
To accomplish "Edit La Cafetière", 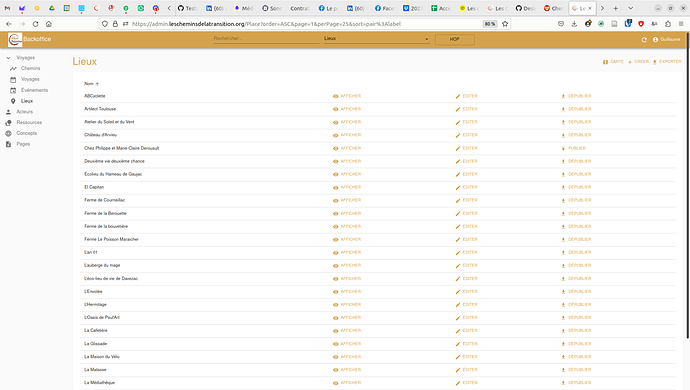I will [x=466, y=331].
